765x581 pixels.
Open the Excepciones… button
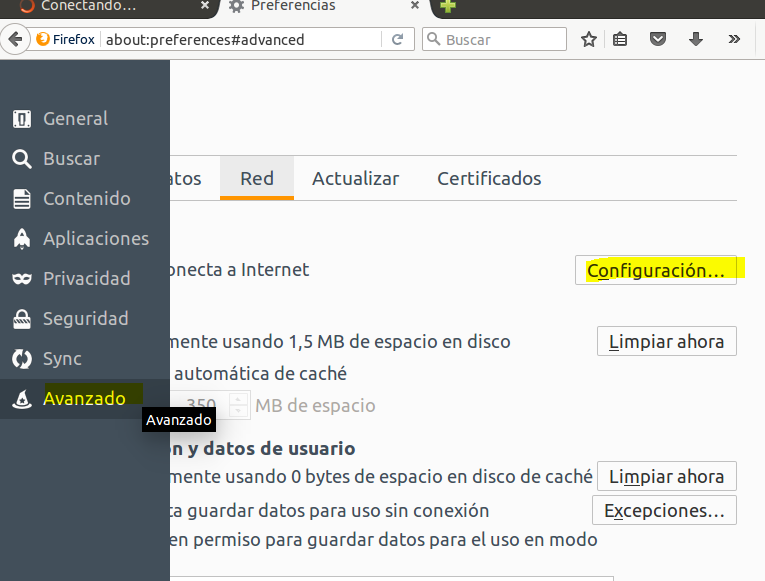tap(664, 510)
